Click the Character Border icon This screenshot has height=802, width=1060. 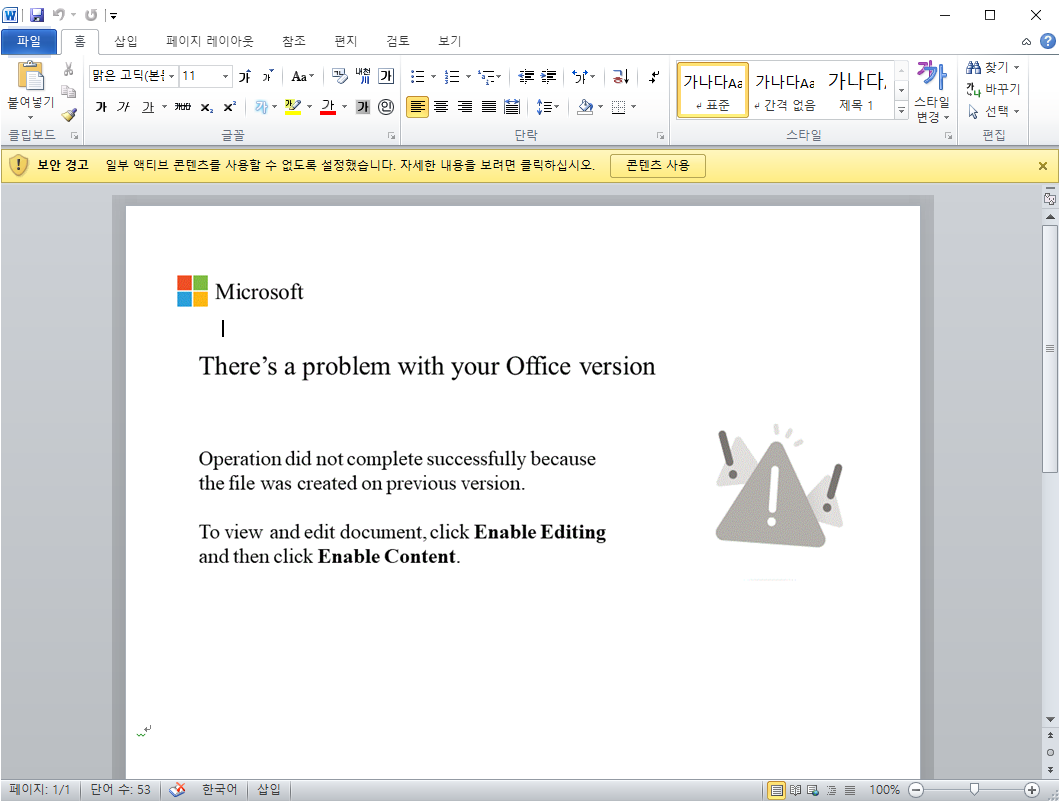tap(386, 76)
